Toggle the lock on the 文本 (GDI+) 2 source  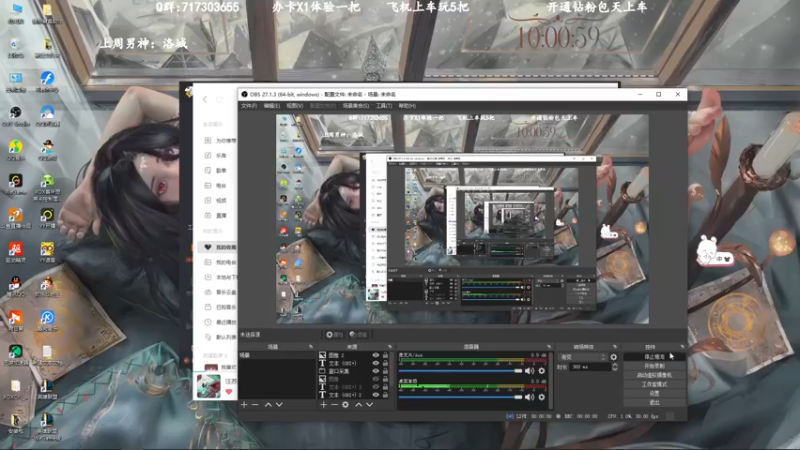click(x=386, y=395)
